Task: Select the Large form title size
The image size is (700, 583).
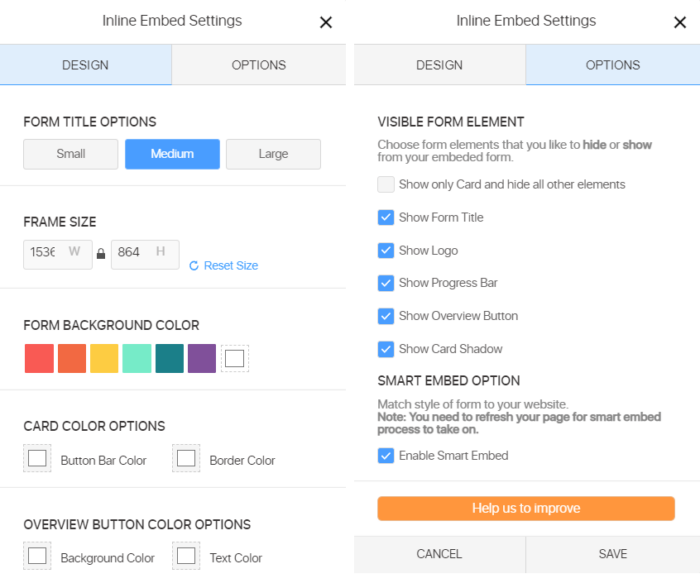Action: point(273,154)
